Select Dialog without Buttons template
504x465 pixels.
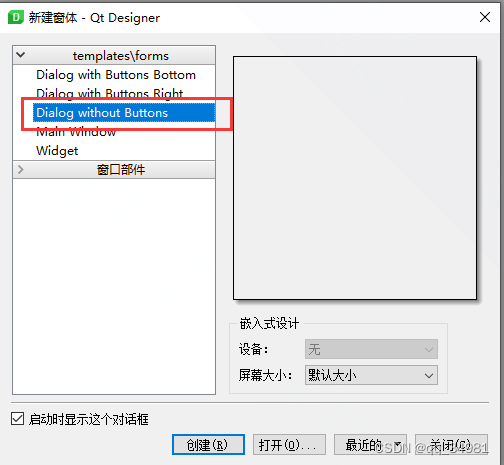pyautogui.click(x=124, y=113)
